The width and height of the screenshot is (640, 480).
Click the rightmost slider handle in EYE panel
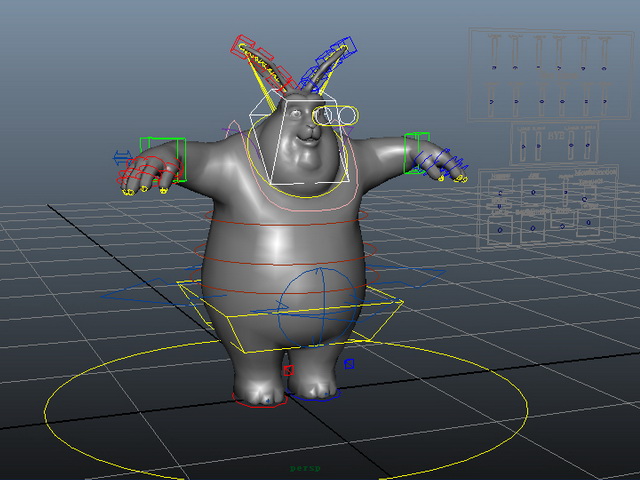[588, 145]
